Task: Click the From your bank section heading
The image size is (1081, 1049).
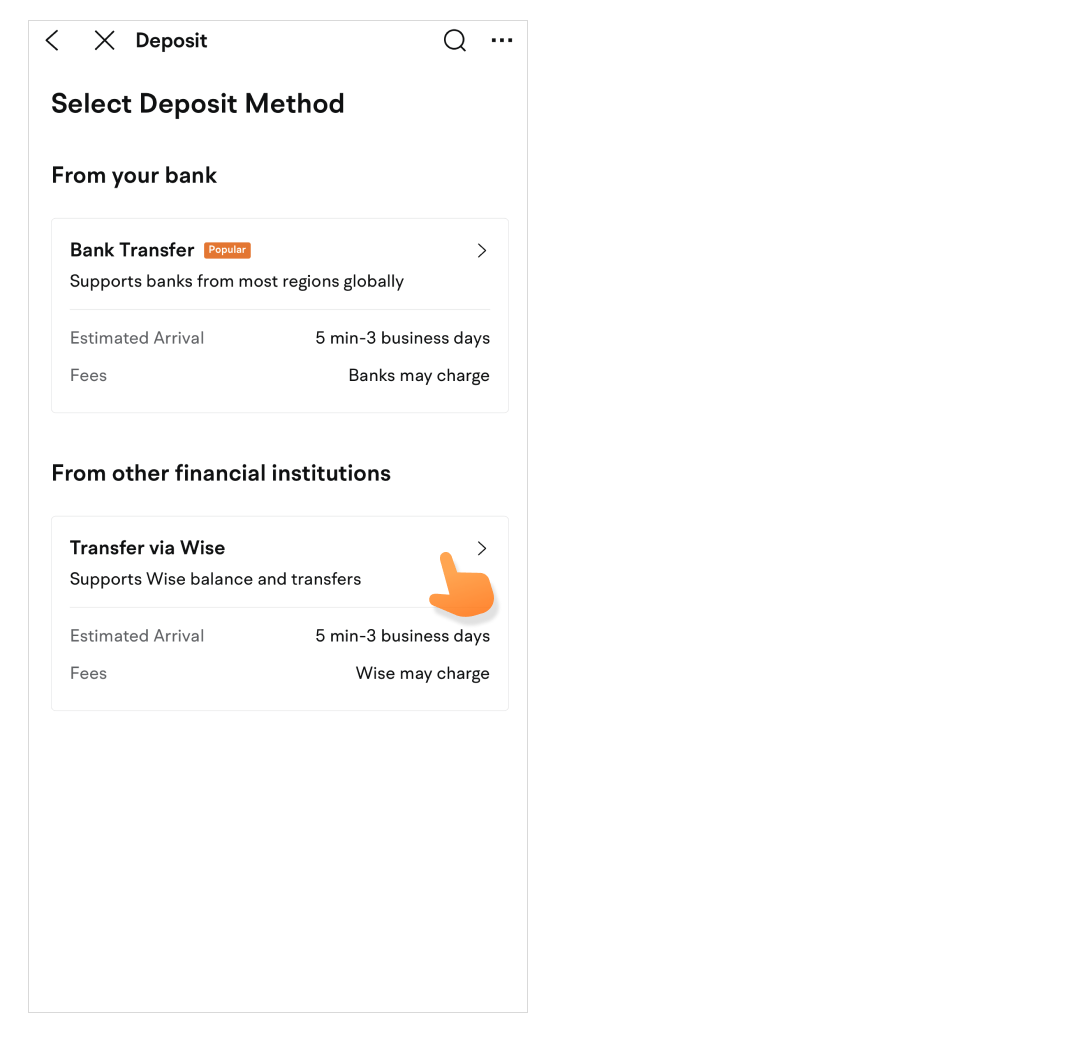Action: coord(134,176)
